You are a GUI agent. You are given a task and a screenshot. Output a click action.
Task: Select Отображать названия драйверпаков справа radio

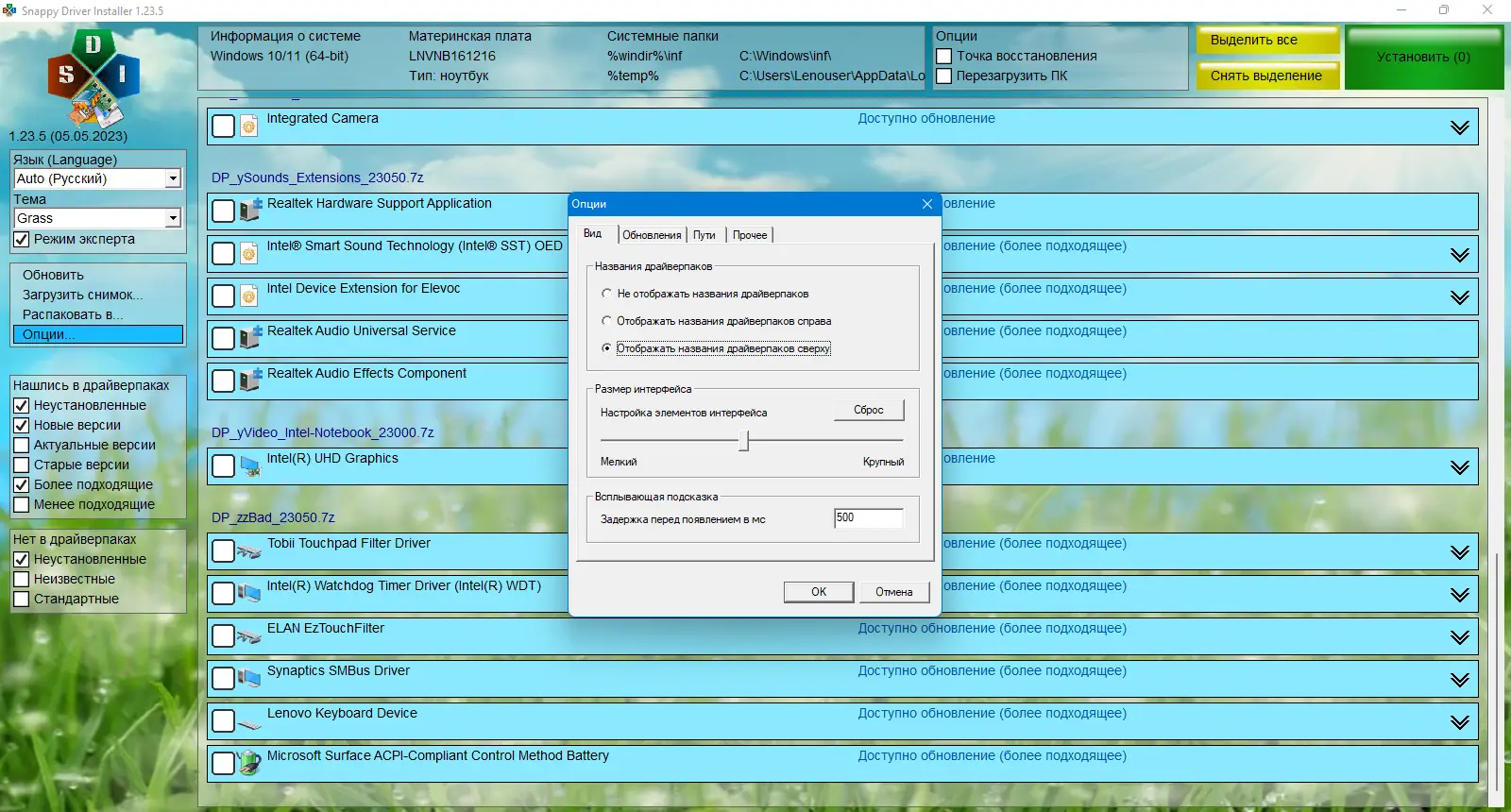606,321
